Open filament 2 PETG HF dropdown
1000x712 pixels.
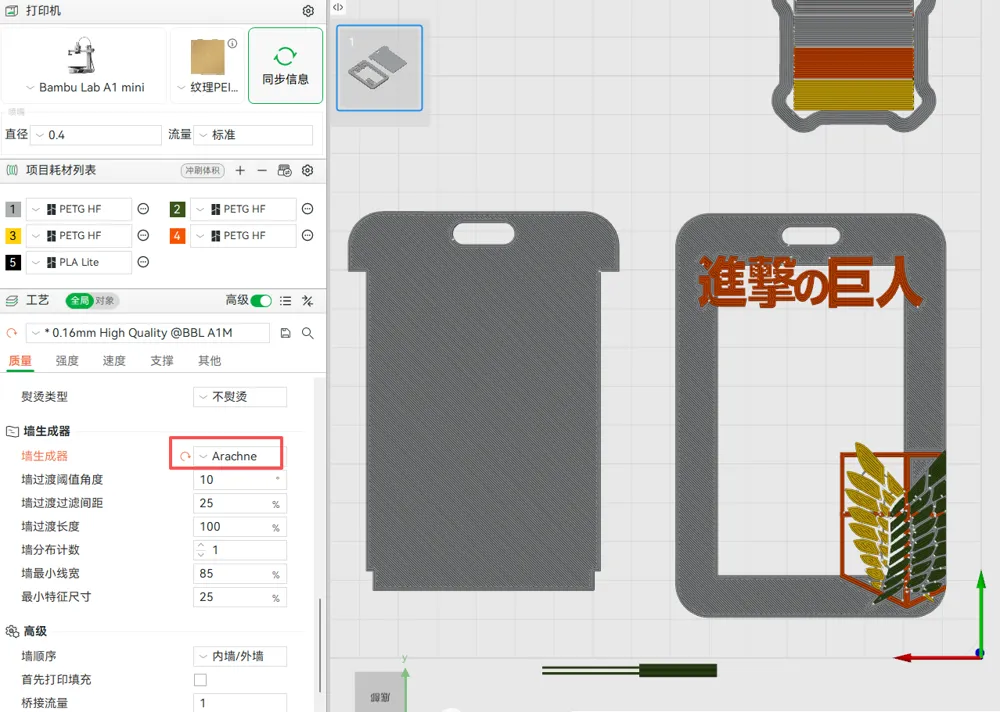click(x=244, y=209)
